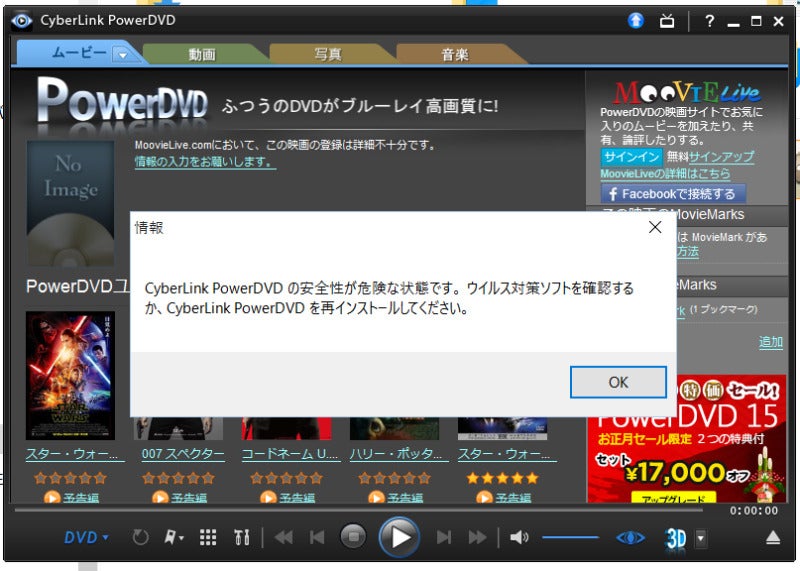The image size is (800, 571).
Task: Click the No Image disc cover thumbnail
Action: [70, 203]
